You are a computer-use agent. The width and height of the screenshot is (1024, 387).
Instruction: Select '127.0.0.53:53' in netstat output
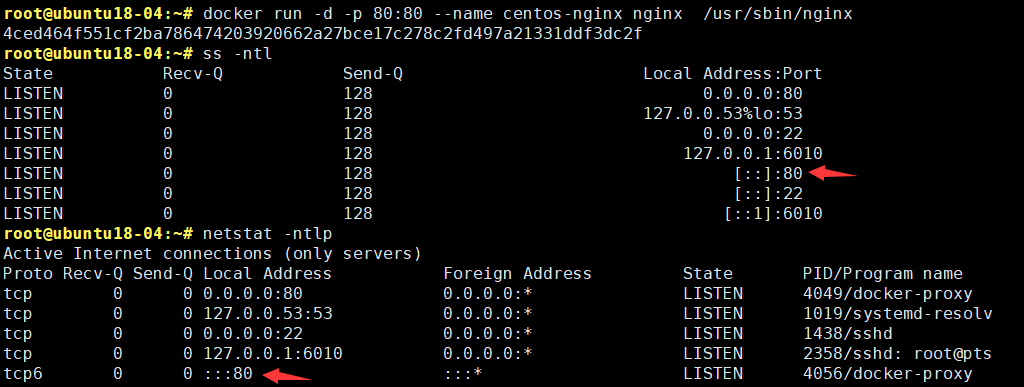[x=268, y=313]
